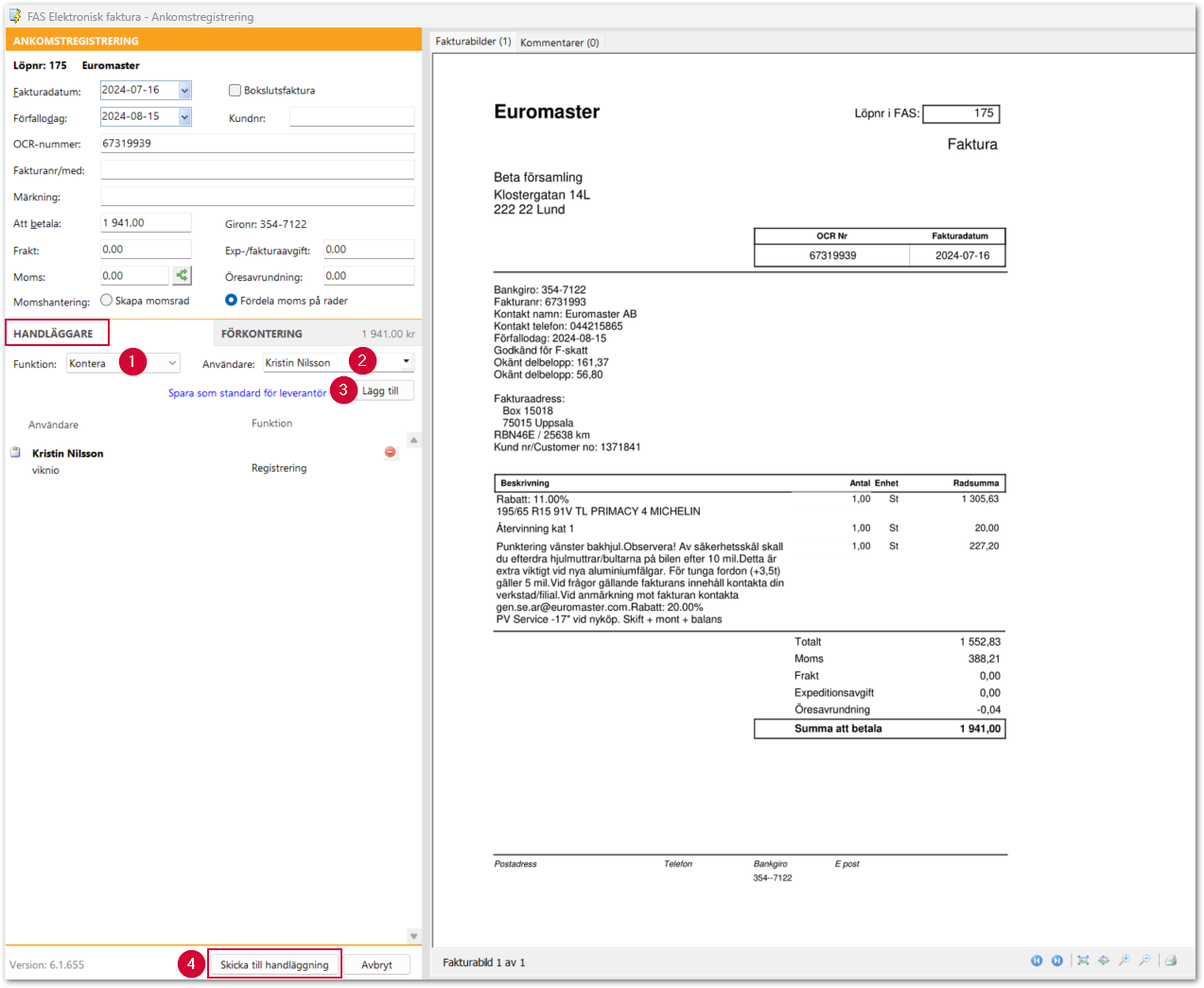This screenshot has width=1204, height=988.
Task: Fit invoice image to window
Action: pyautogui.click(x=1083, y=961)
